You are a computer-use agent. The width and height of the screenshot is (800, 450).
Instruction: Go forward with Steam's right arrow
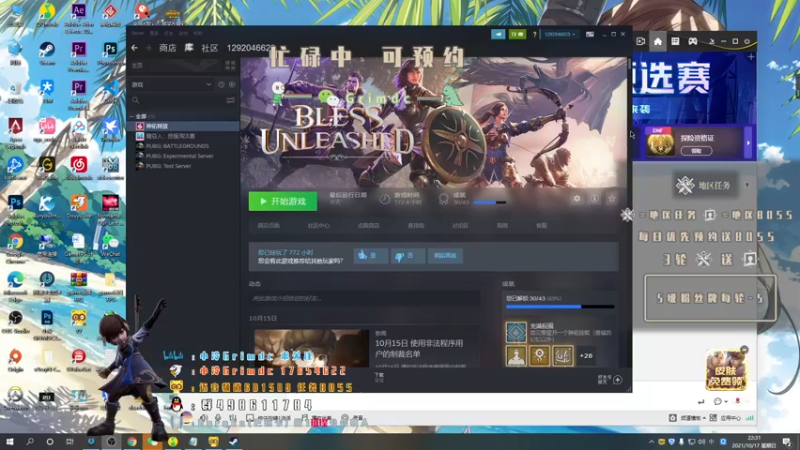click(148, 48)
